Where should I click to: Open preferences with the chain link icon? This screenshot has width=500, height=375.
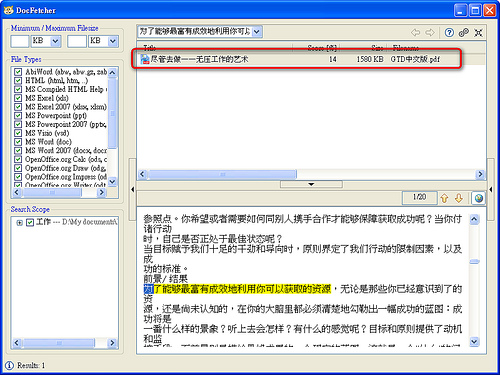[464, 32]
